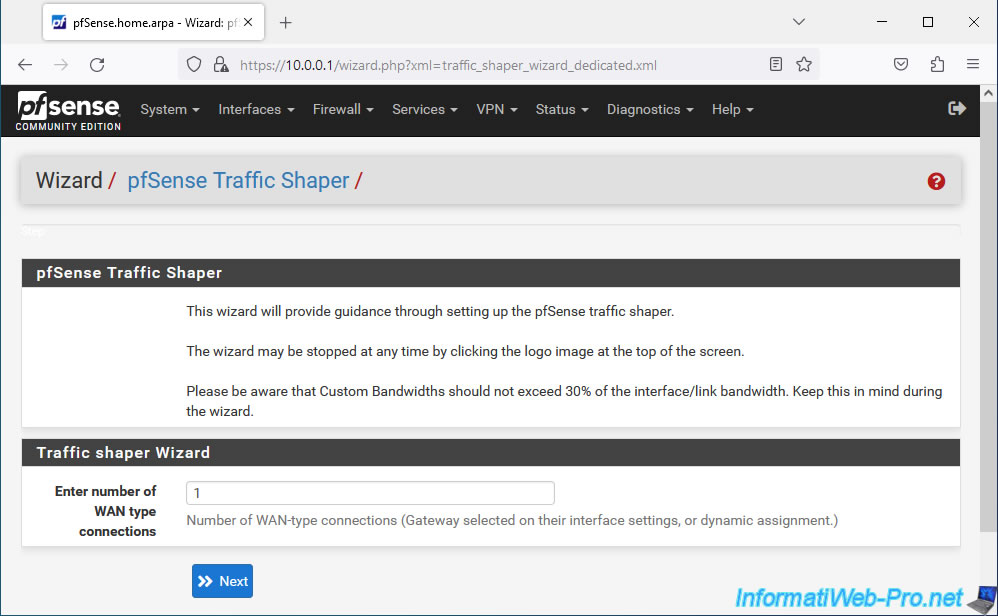The height and width of the screenshot is (616, 998).
Task: Open the Help dropdown menu
Action: coord(733,109)
